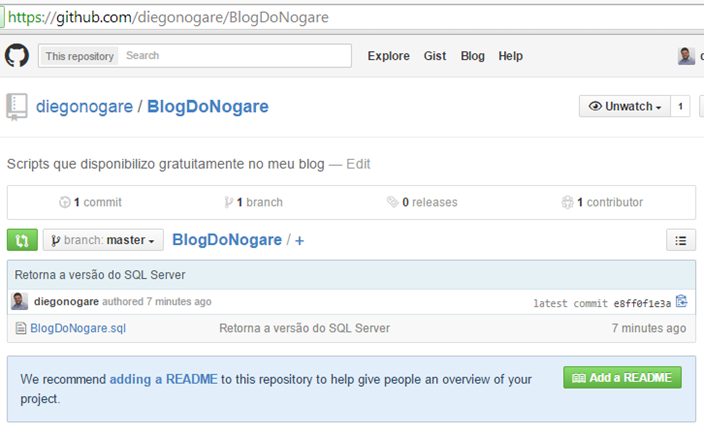Open Blog in the top navigation
This screenshot has height=435, width=704.
coord(472,56)
